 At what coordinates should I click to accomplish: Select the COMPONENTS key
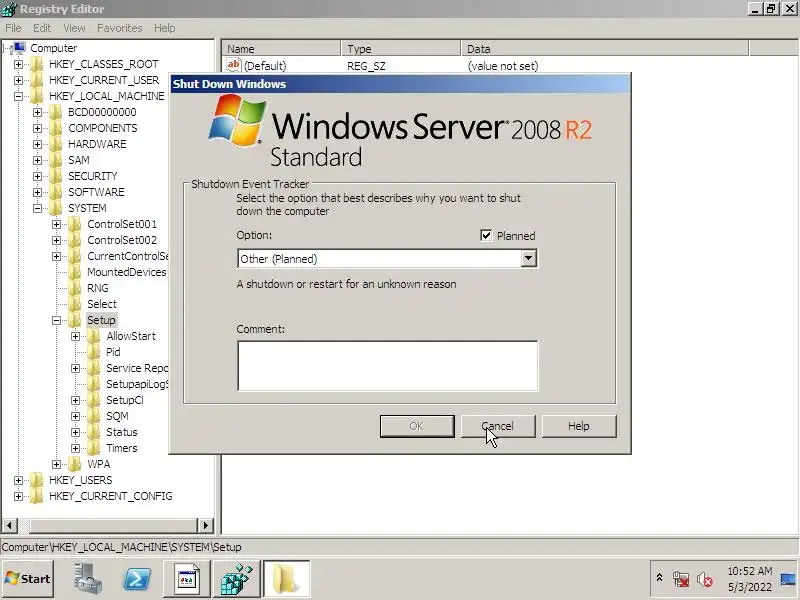click(x=103, y=128)
